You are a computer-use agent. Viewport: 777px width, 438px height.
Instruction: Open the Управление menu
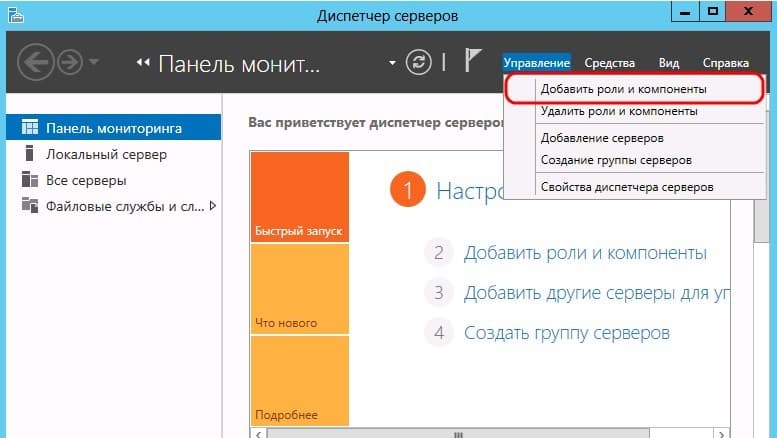537,63
